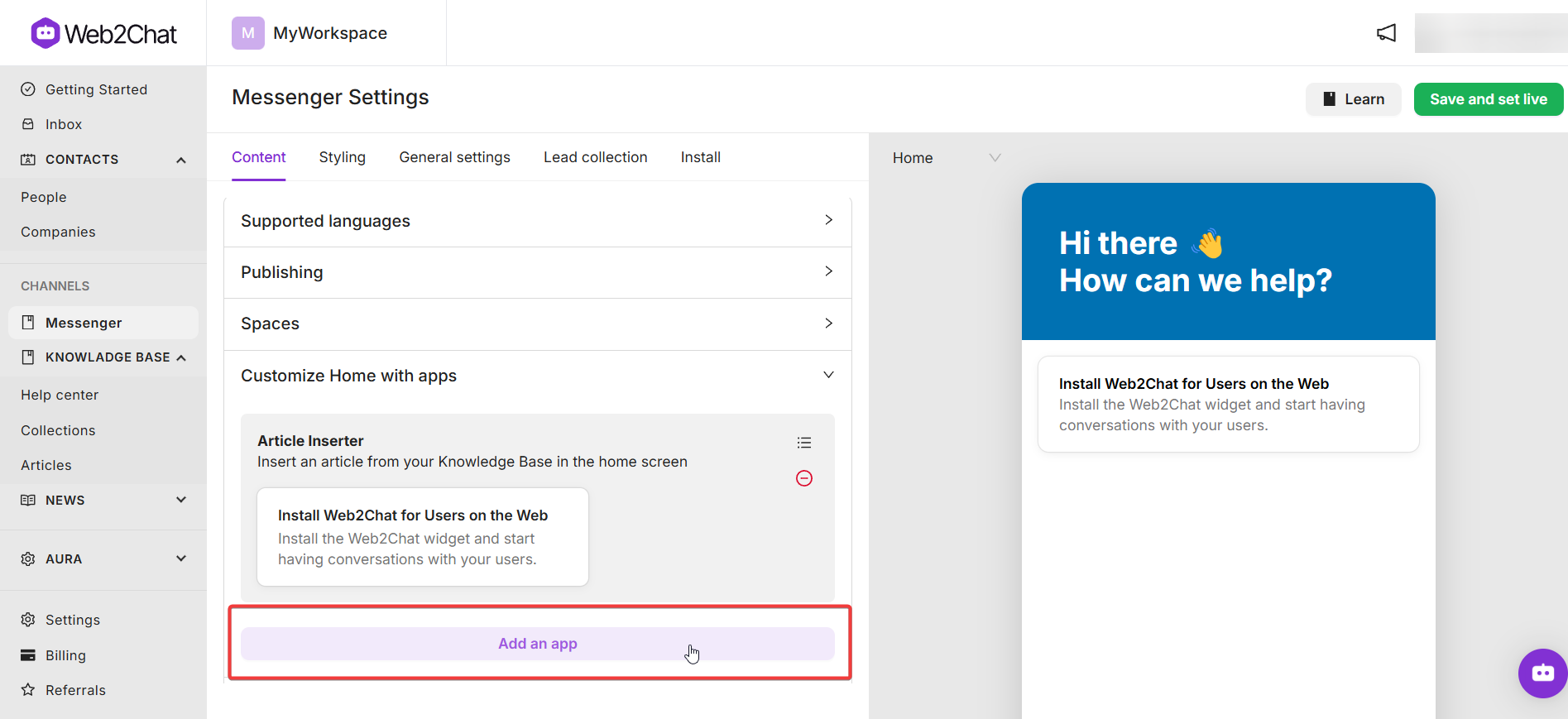Open the Settings link
Image resolution: width=1568 pixels, height=719 pixels.
[73, 620]
